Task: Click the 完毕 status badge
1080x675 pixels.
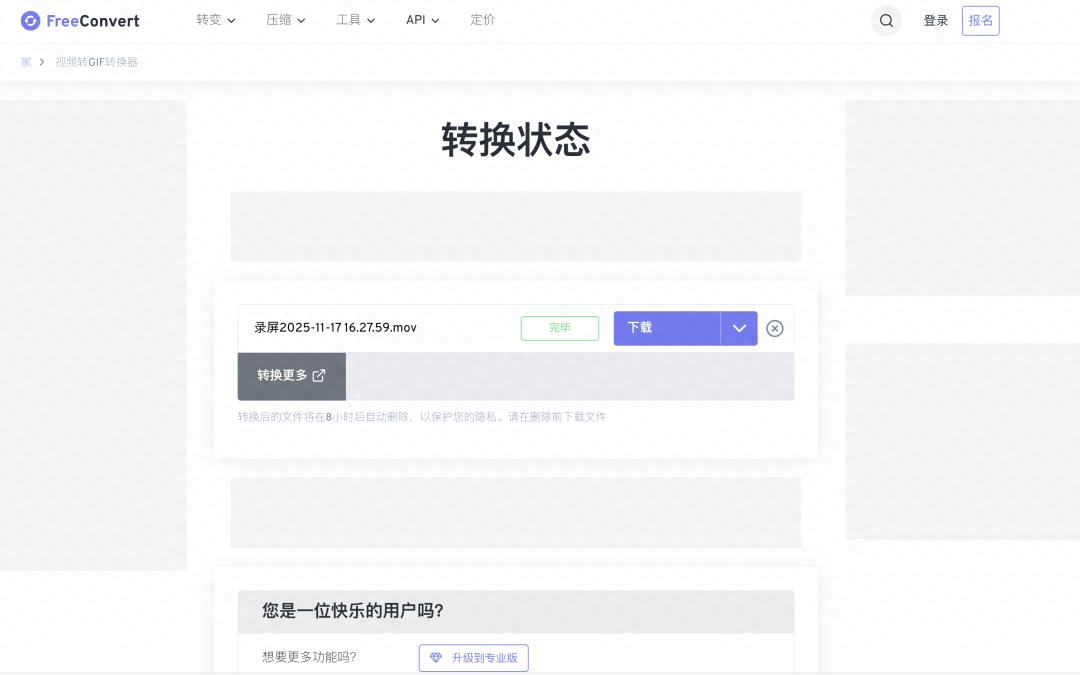Action: [560, 329]
